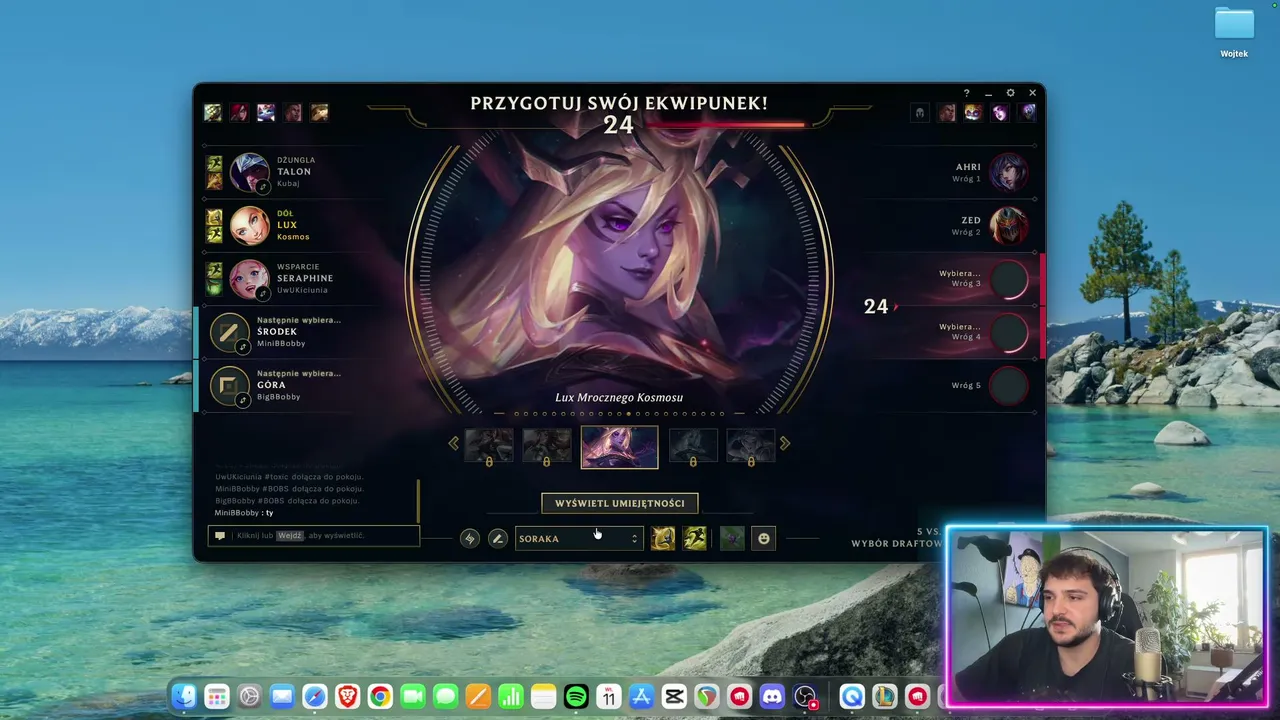1280x720 pixels.
Task: Select the last locked skin thumbnail
Action: point(751,446)
